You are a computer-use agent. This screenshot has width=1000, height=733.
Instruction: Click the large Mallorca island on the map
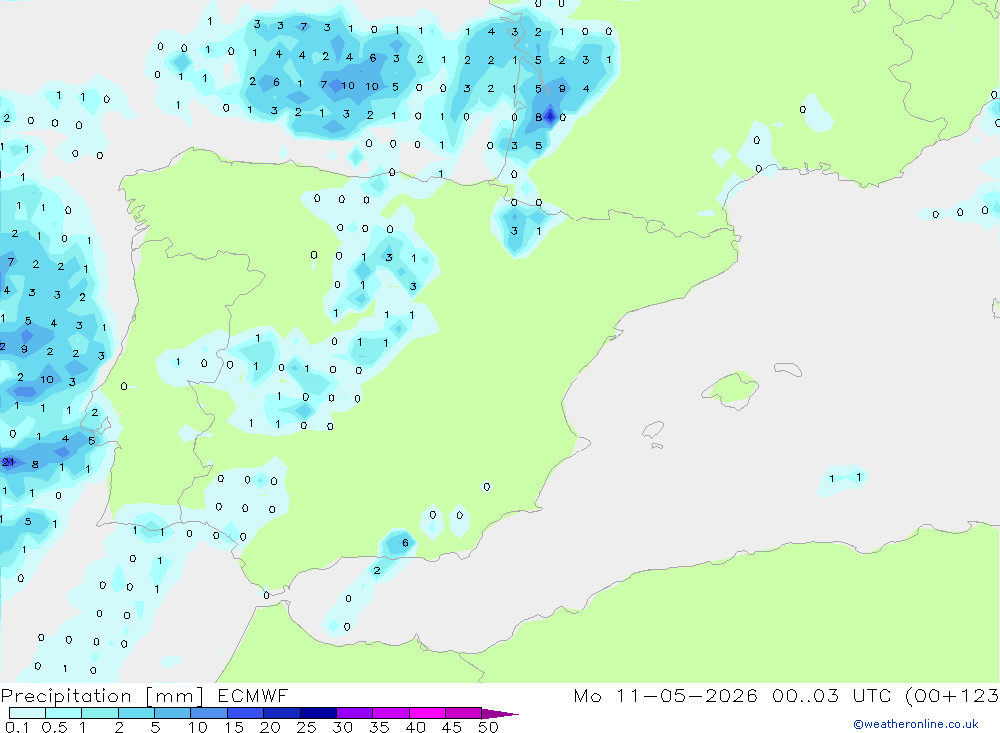(x=731, y=389)
